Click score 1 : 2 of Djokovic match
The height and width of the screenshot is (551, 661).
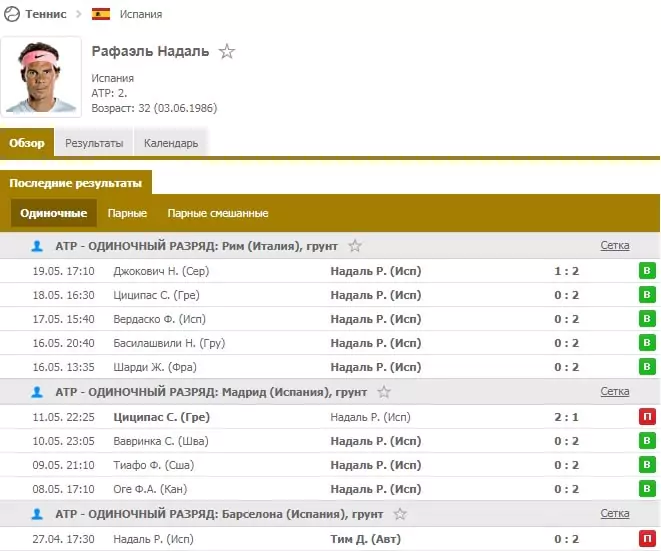pos(566,271)
